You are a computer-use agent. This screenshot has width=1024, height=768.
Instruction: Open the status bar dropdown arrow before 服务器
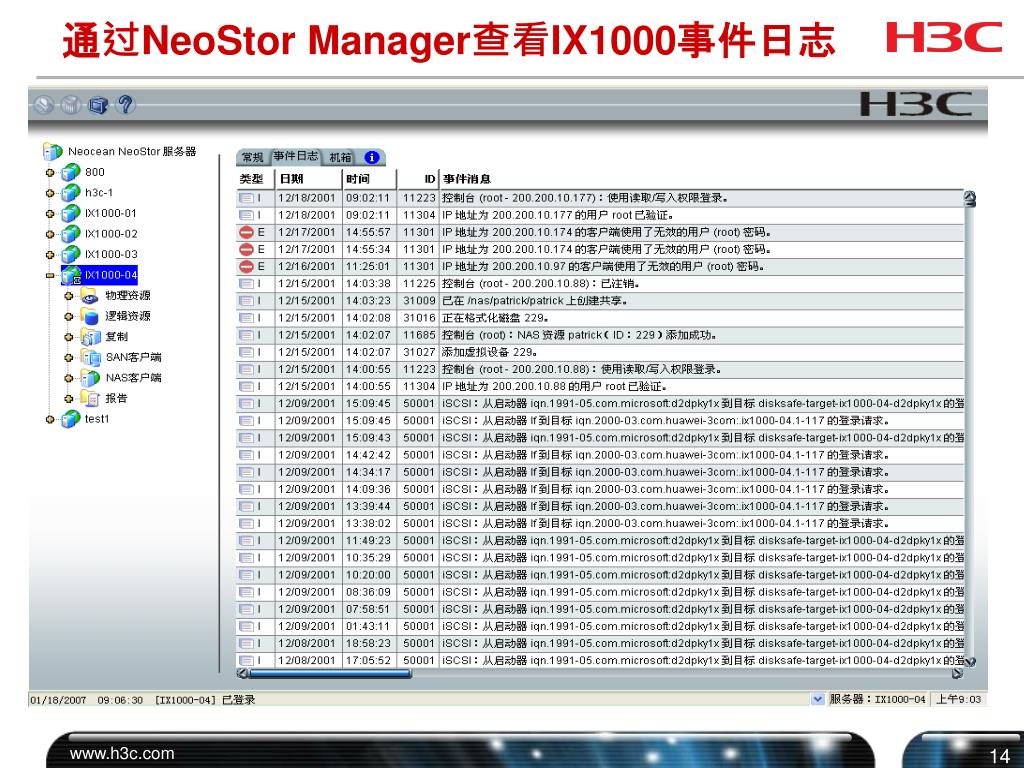pyautogui.click(x=817, y=699)
